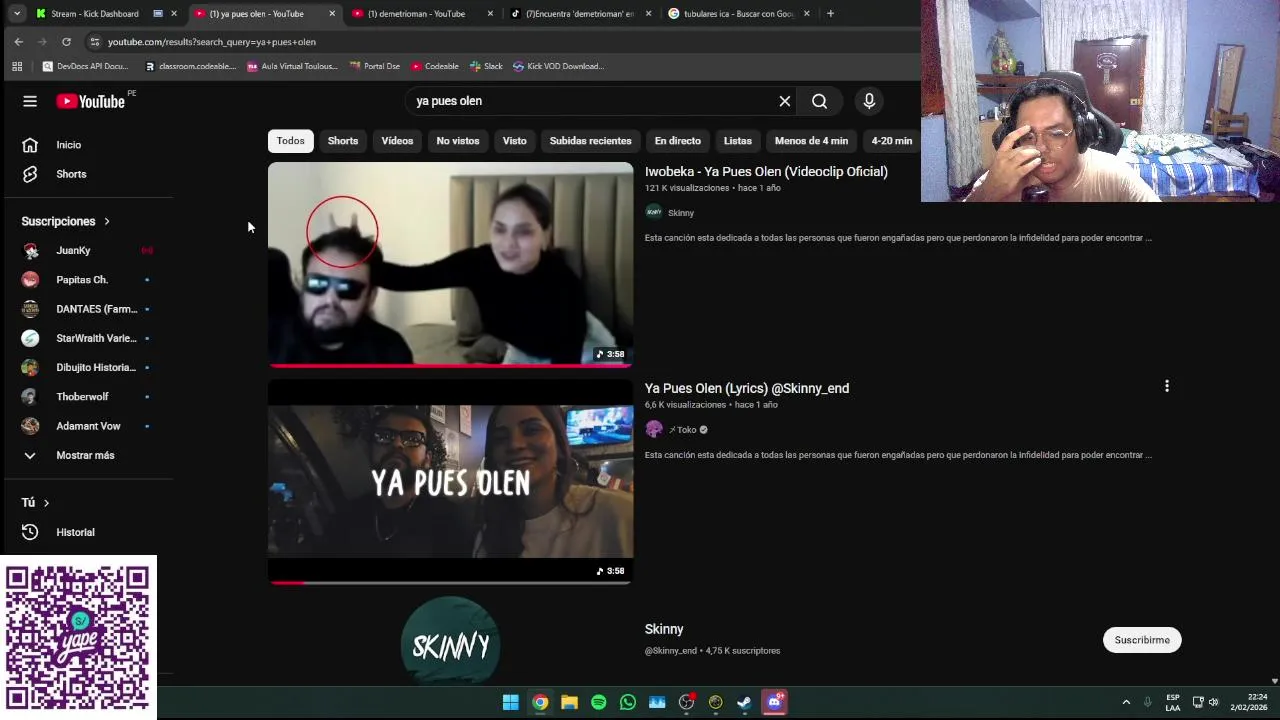
Task: Open the Apps grid in bookmarks bar
Action: click(x=17, y=66)
